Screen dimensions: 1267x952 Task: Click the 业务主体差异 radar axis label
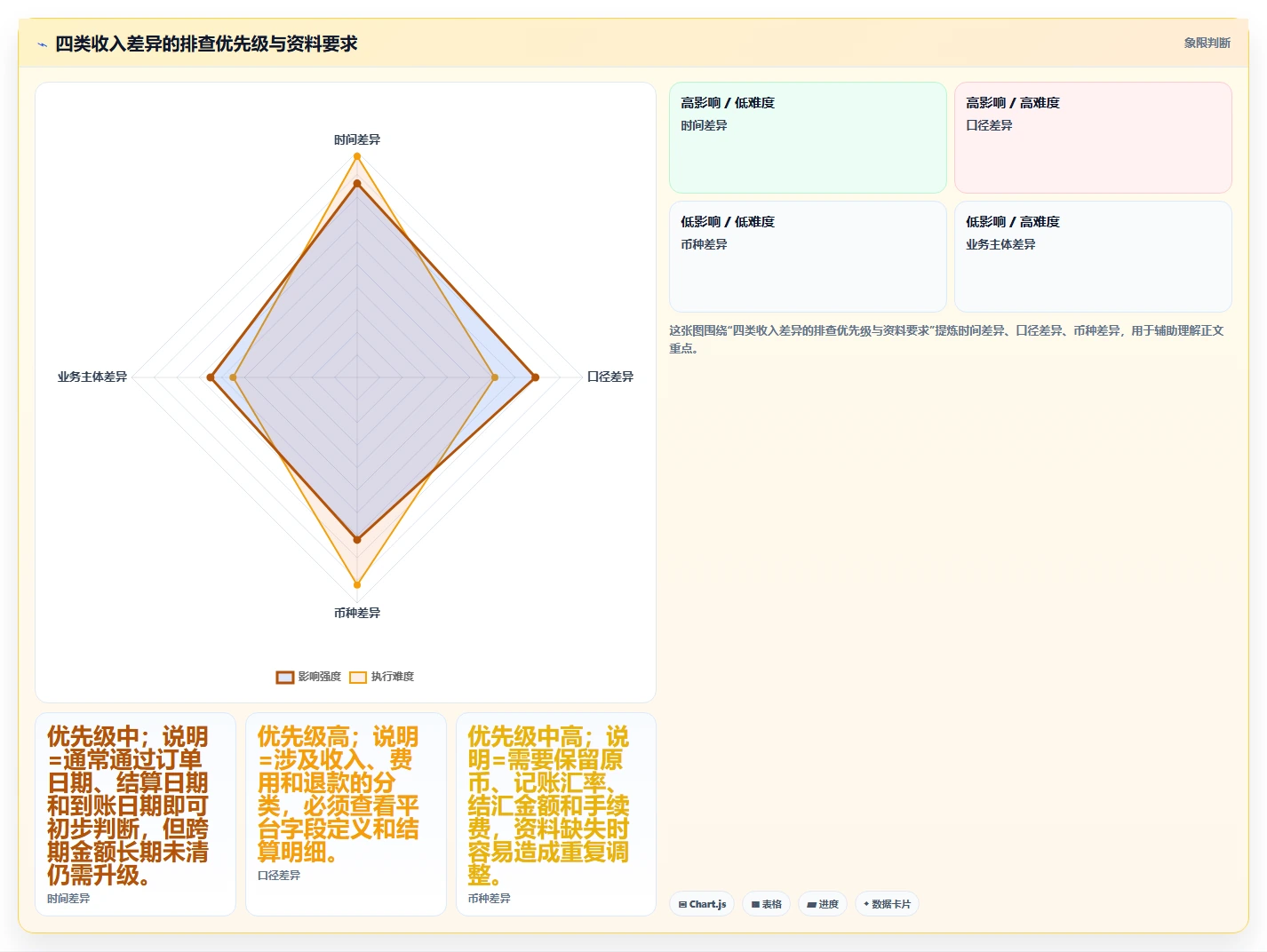tap(92, 377)
